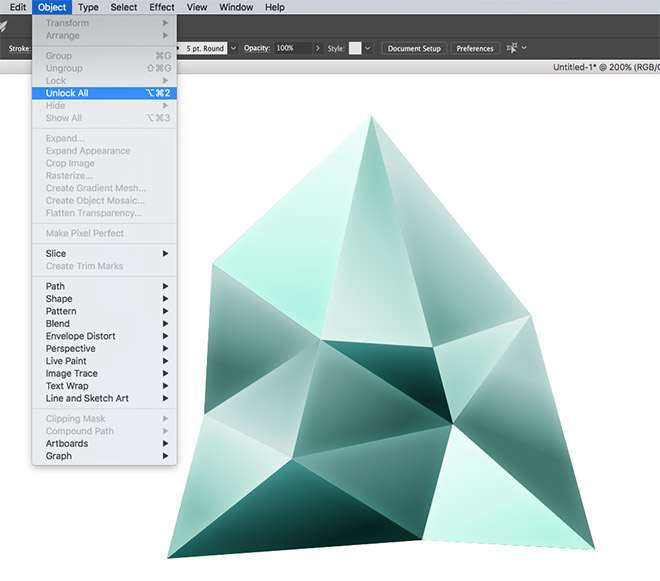Screen dimensions: 660x581
Task: Open the Window menu
Action: coord(236,7)
